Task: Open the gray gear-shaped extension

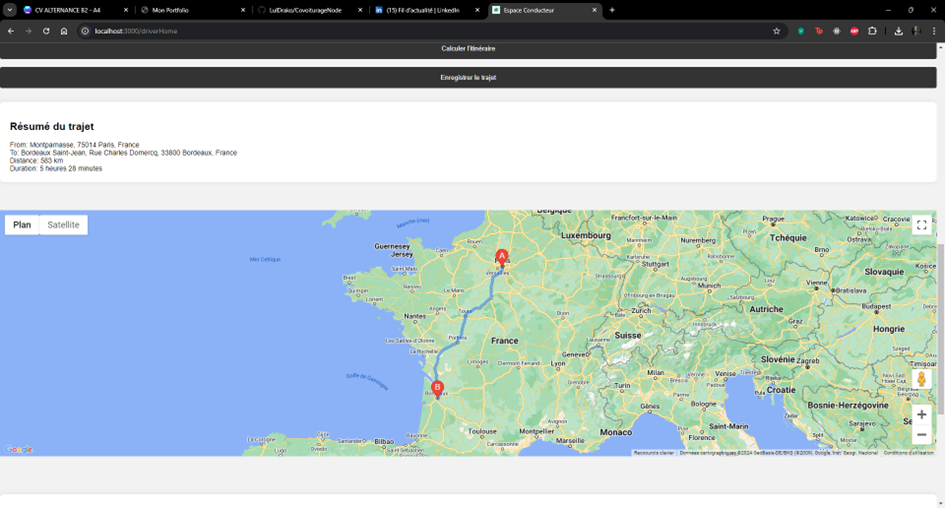Action: click(x=837, y=31)
